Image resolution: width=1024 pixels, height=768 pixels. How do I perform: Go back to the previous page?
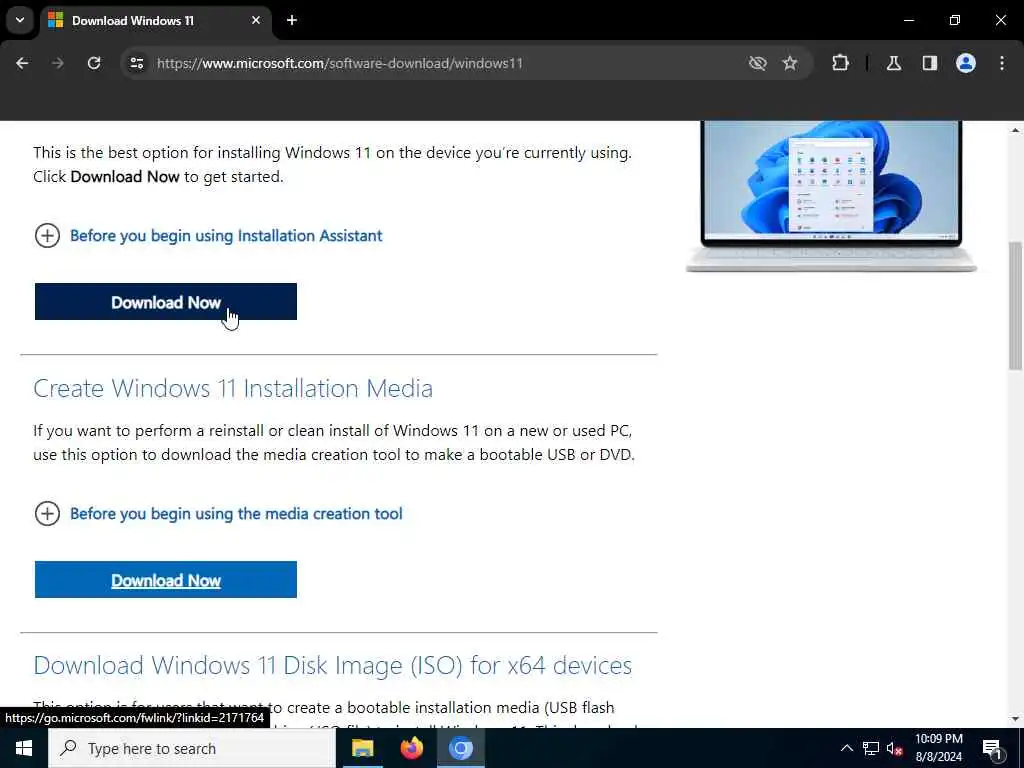22,63
